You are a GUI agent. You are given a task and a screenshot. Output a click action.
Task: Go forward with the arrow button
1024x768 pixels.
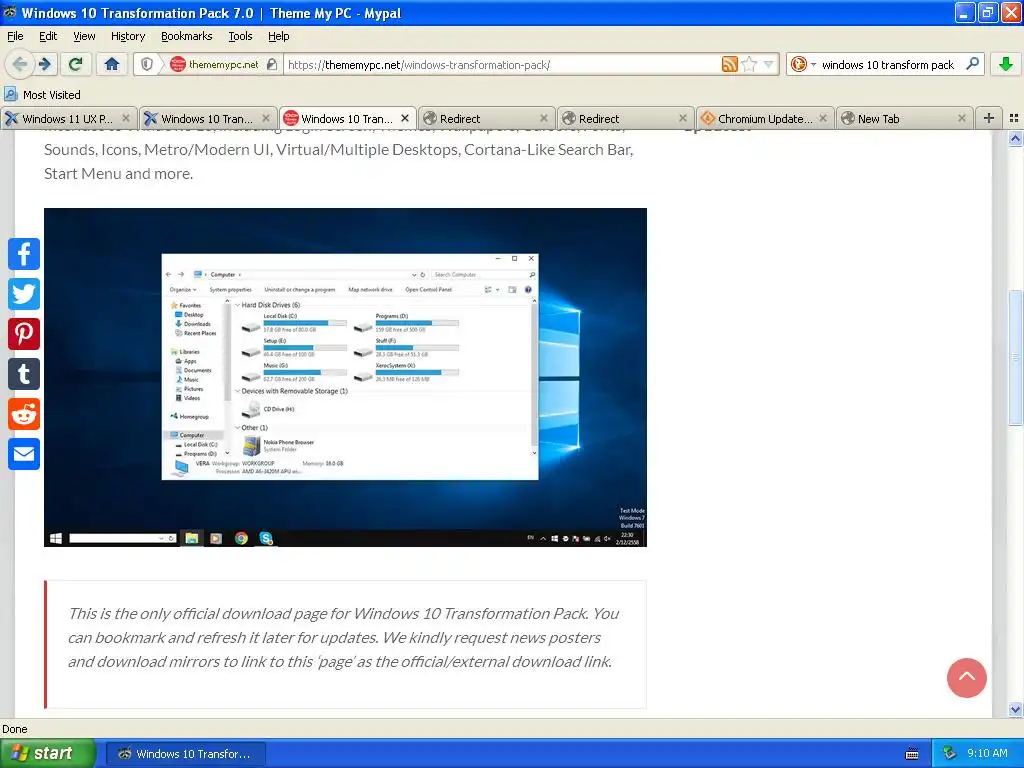45,64
